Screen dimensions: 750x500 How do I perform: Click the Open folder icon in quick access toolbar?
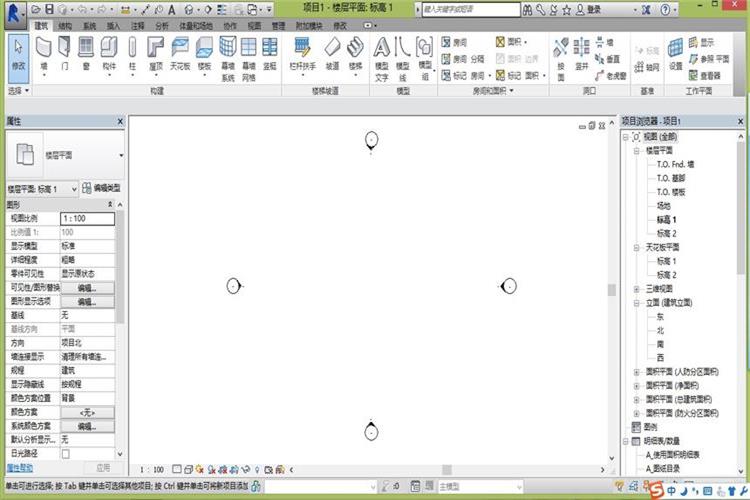(36, 9)
